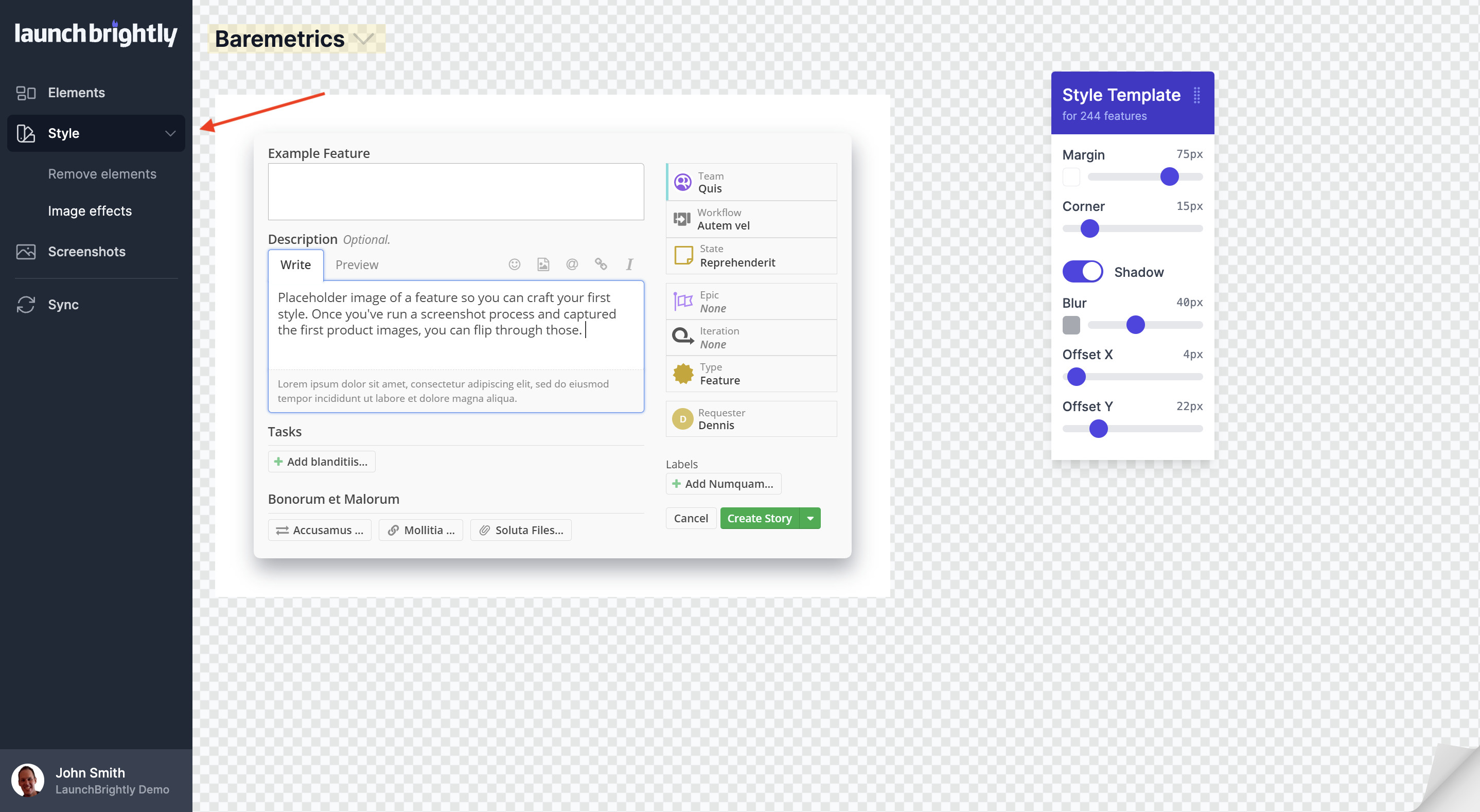This screenshot has width=1480, height=812.
Task: Click the italic formatting icon
Action: point(630,264)
